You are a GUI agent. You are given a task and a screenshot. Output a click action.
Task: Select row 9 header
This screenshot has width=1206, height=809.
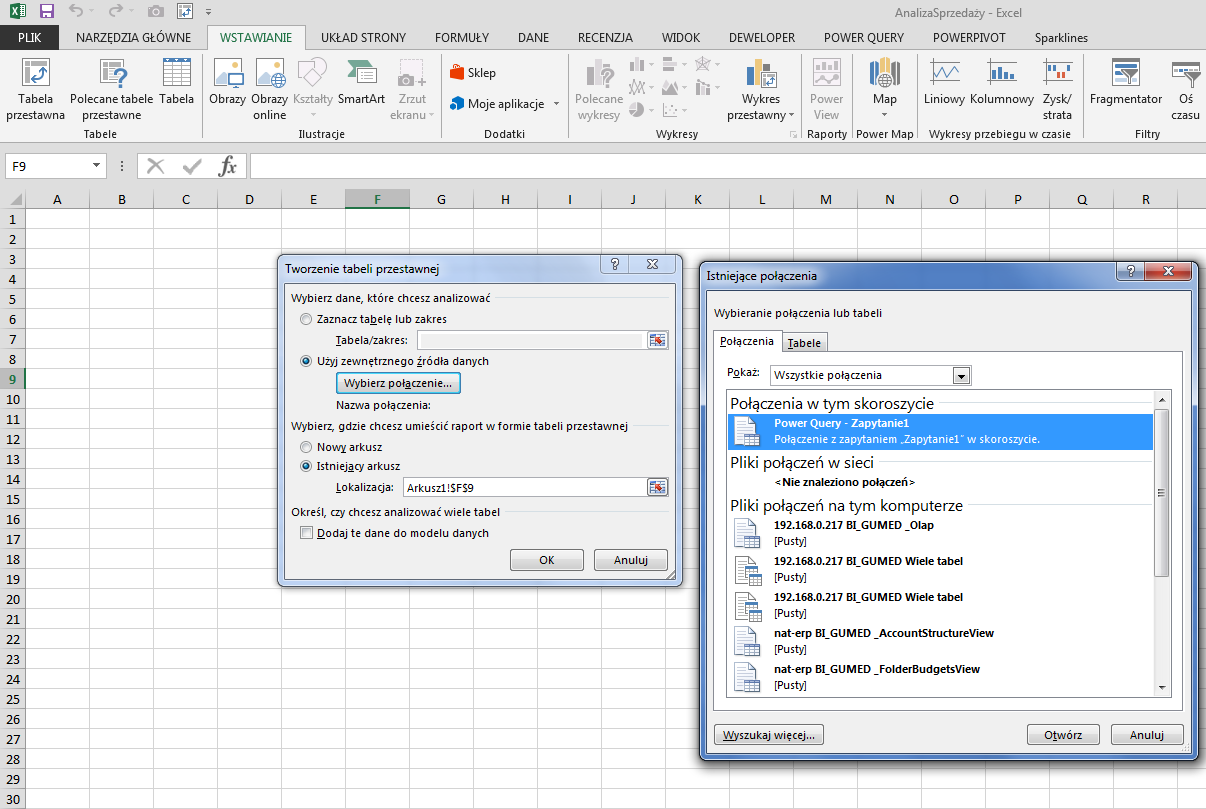(12, 379)
